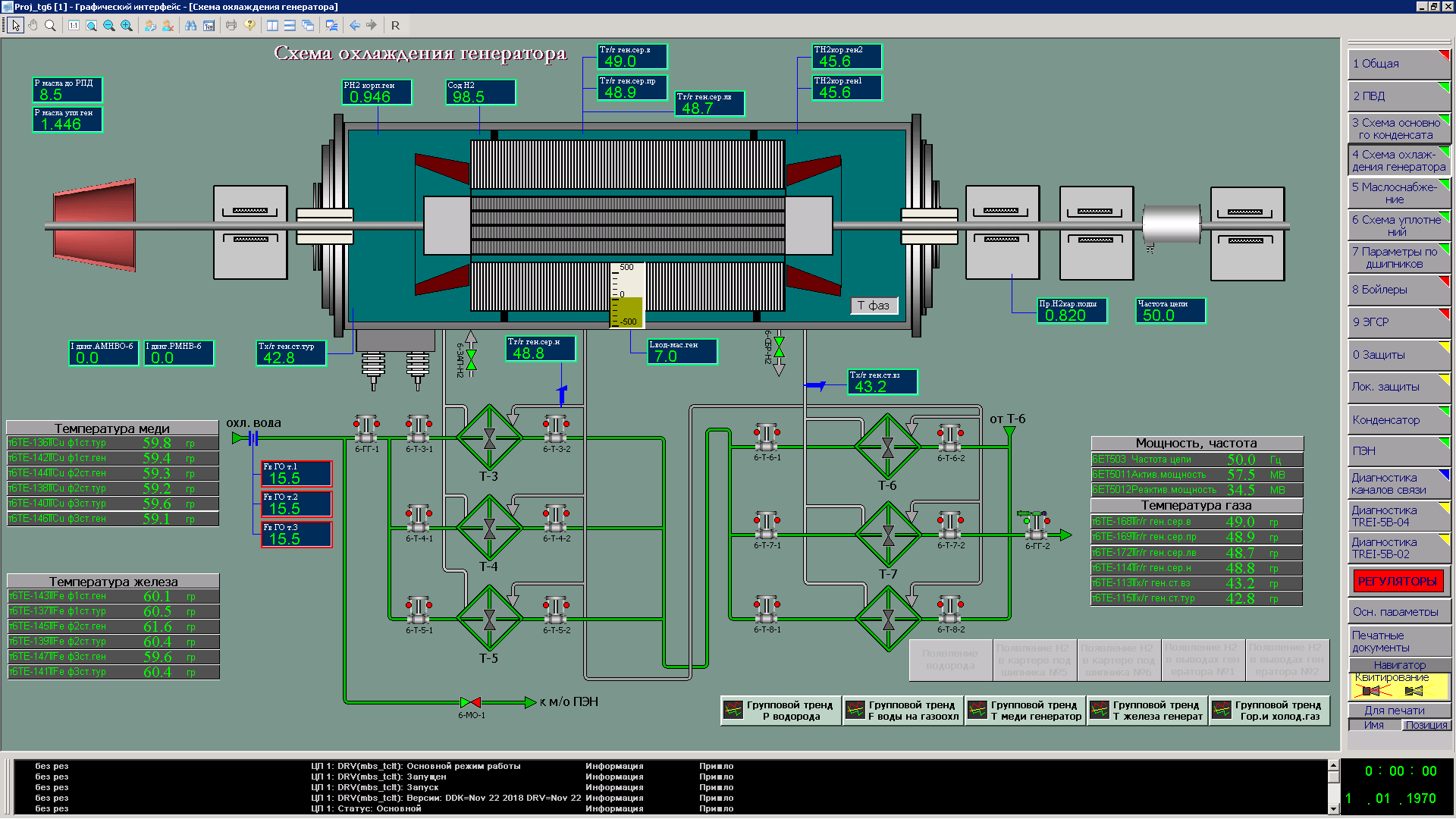Select the hand pan tool
This screenshot has height=819, width=1456.
(x=33, y=25)
